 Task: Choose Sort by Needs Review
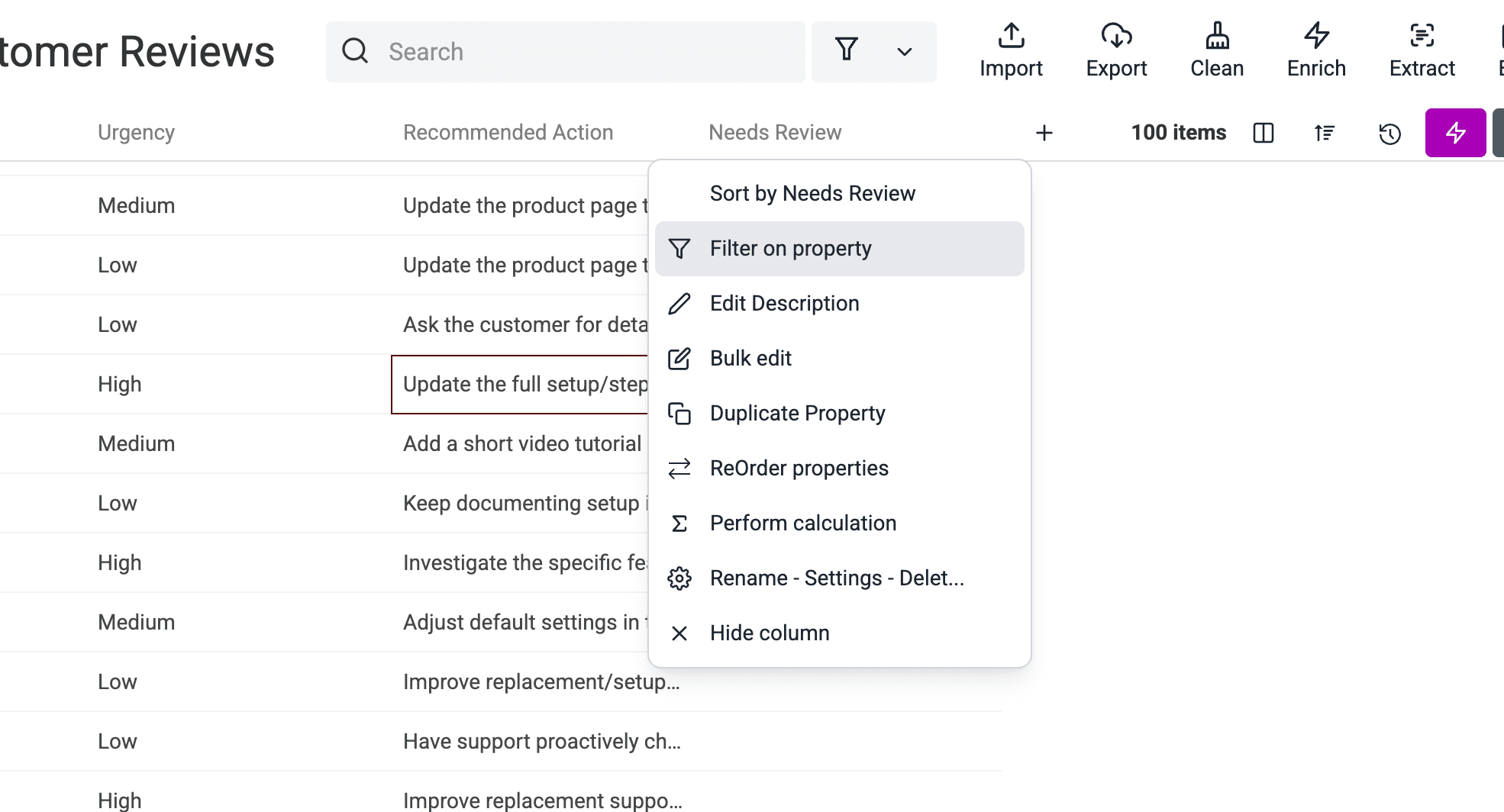[839, 194]
